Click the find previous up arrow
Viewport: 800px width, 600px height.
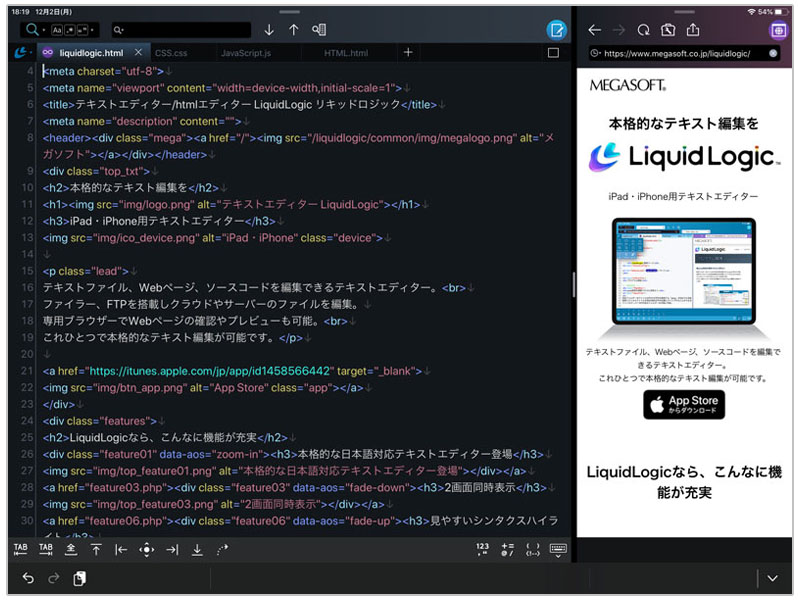[x=293, y=30]
